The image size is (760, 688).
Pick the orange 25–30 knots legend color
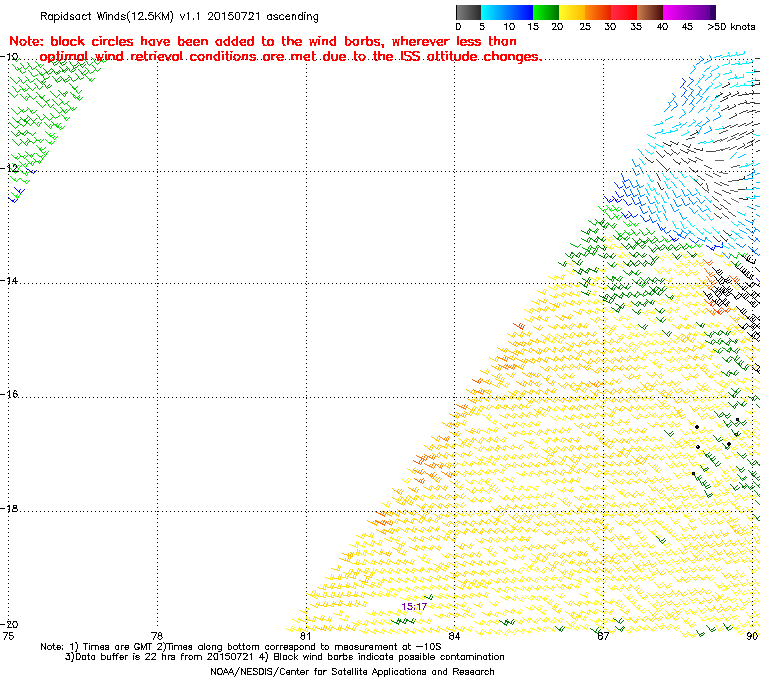coord(598,13)
